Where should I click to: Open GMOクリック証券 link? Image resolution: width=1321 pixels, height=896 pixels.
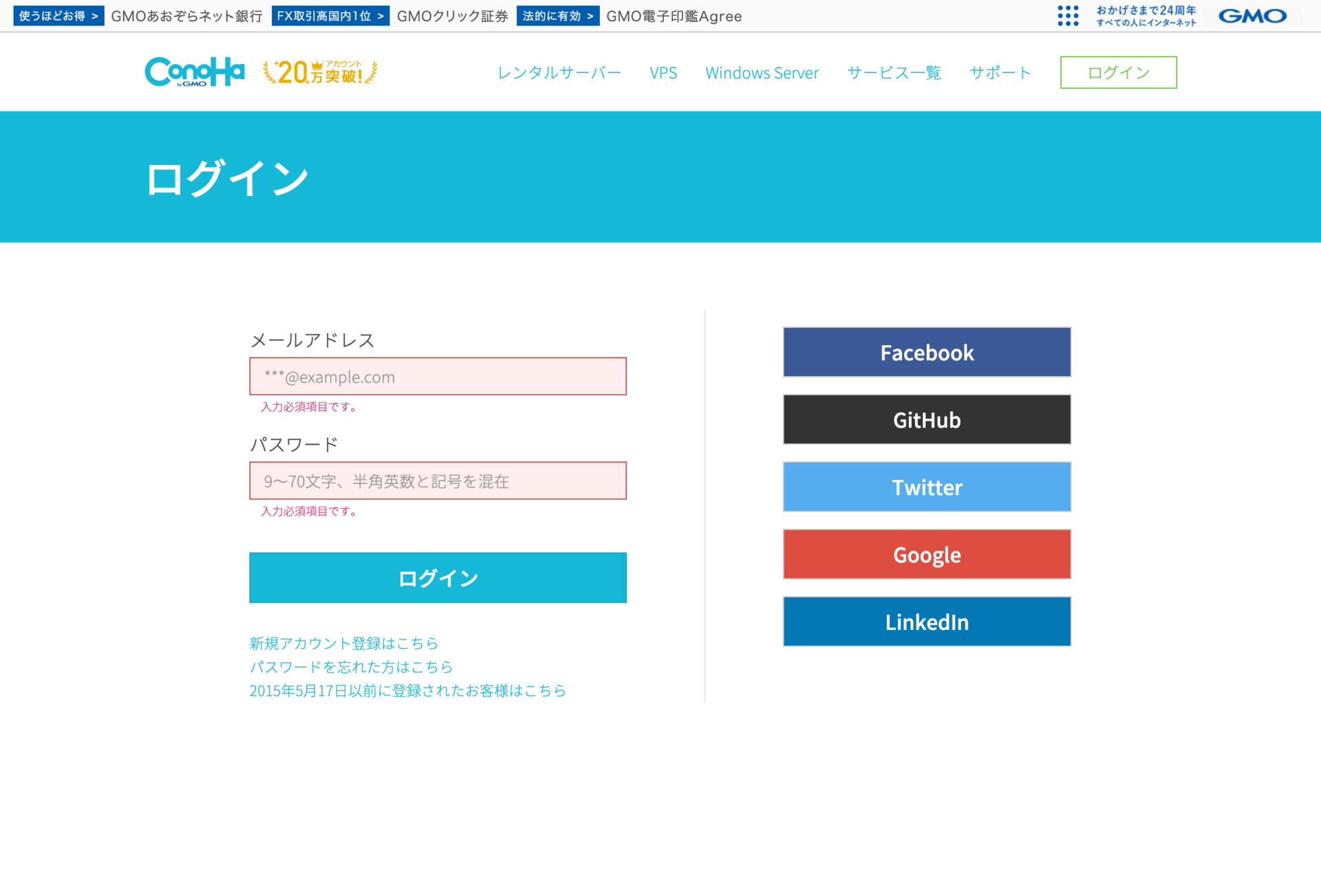tap(452, 16)
